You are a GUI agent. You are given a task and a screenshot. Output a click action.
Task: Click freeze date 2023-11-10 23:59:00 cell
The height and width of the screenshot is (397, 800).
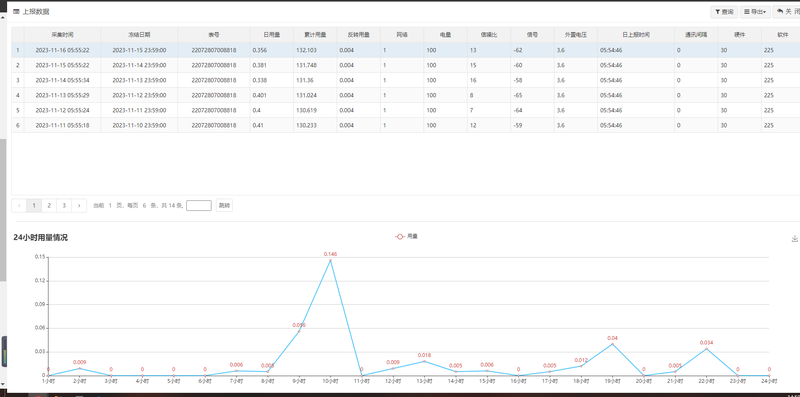click(x=139, y=125)
